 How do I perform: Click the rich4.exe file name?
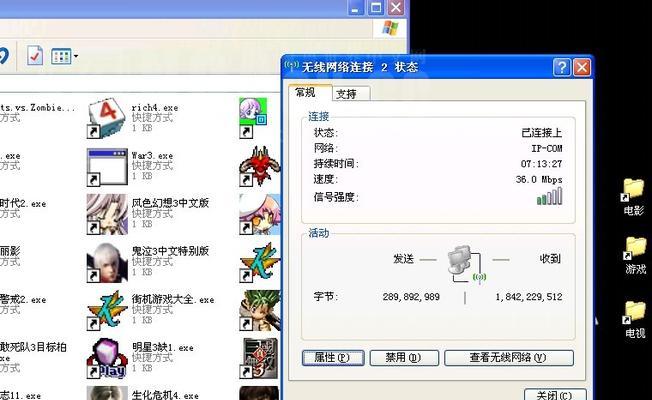155,108
